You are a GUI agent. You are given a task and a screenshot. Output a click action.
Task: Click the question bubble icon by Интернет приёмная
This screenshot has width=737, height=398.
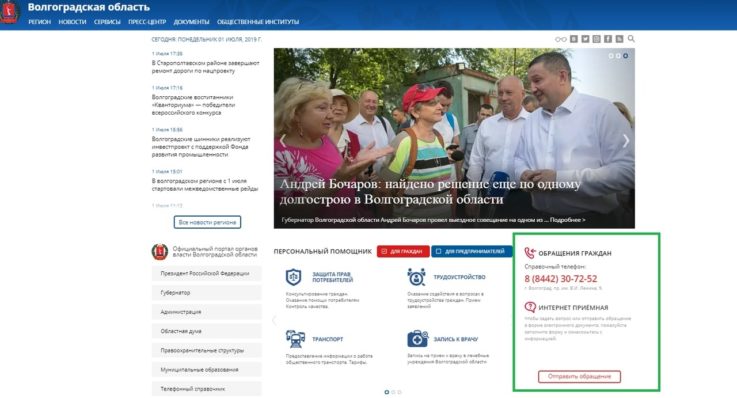(x=530, y=307)
